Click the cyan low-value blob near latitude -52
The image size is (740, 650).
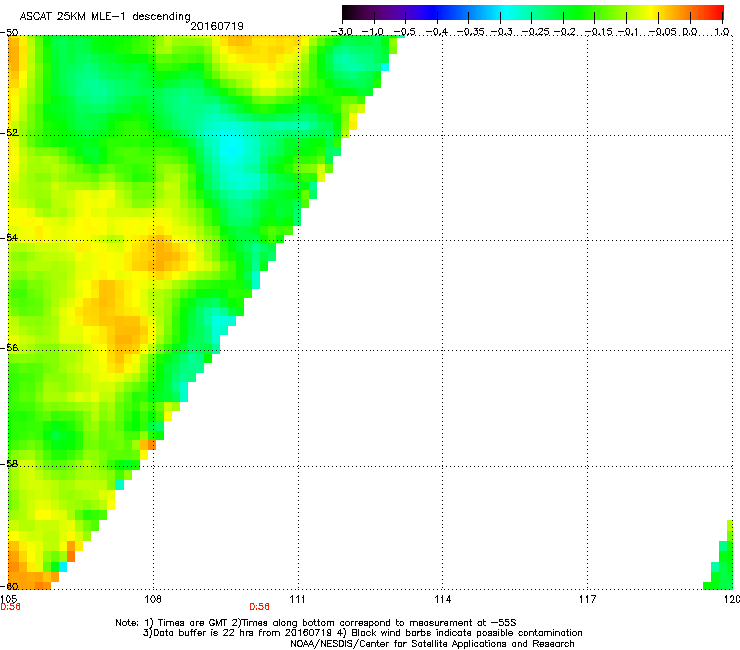click(234, 149)
